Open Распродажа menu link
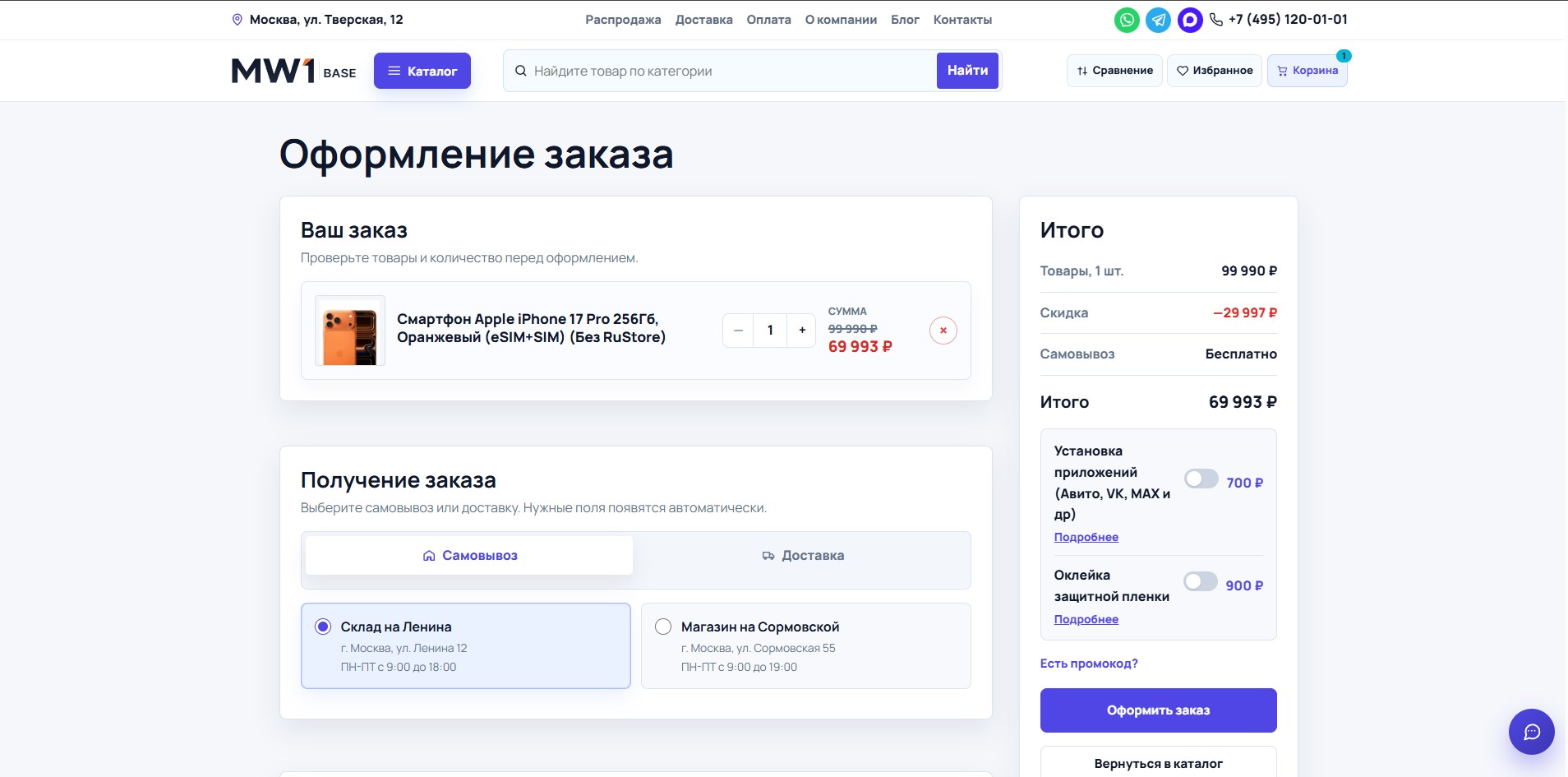Screen dimensions: 1568x777 tap(623, 20)
